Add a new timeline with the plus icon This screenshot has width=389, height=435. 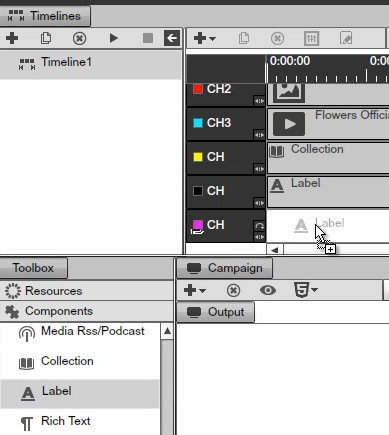(x=12, y=38)
